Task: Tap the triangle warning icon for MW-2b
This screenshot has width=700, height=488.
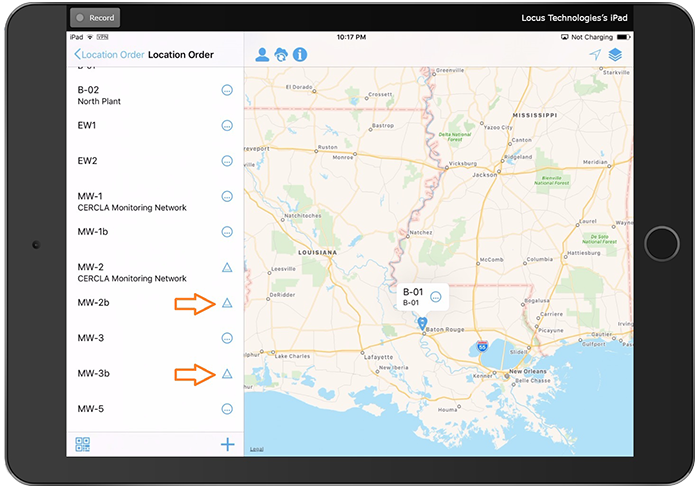Action: tap(227, 303)
